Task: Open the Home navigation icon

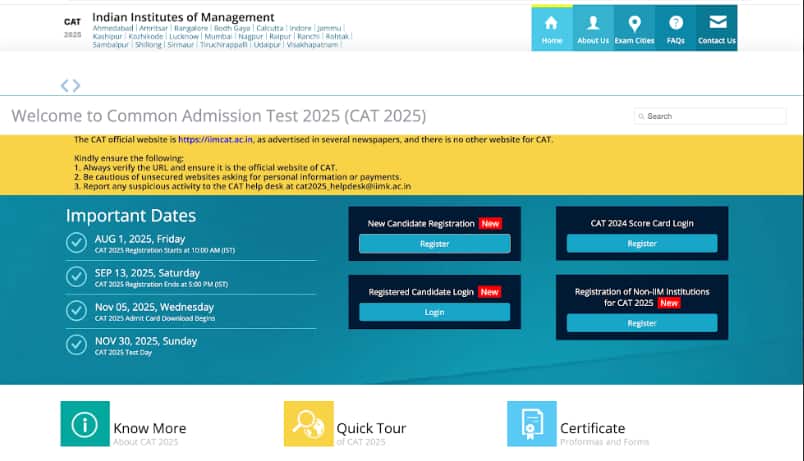Action: click(552, 28)
